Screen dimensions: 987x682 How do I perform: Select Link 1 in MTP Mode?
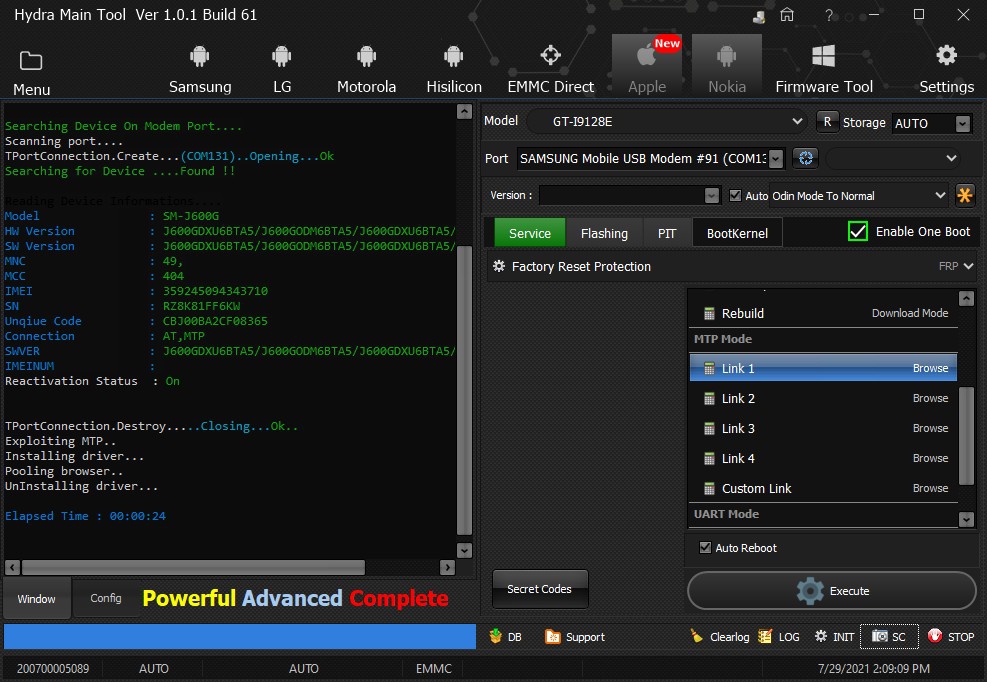823,368
